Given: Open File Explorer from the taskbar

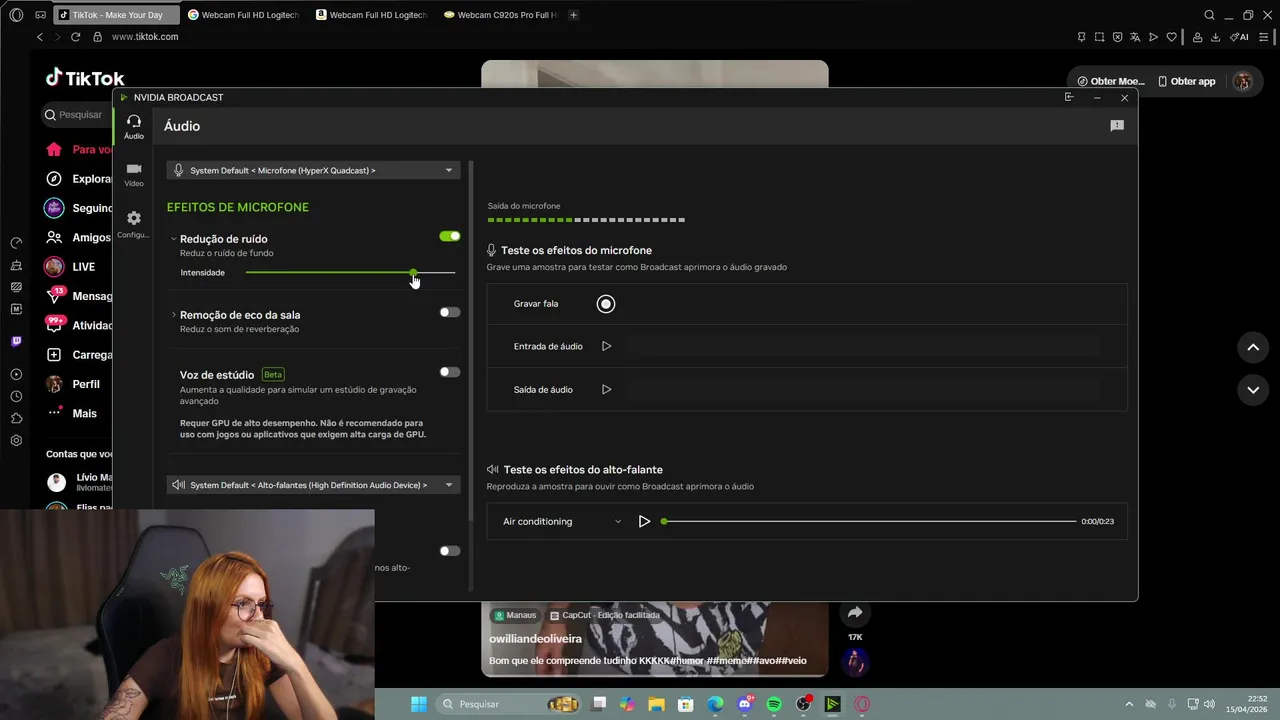Looking at the screenshot, I should [656, 704].
